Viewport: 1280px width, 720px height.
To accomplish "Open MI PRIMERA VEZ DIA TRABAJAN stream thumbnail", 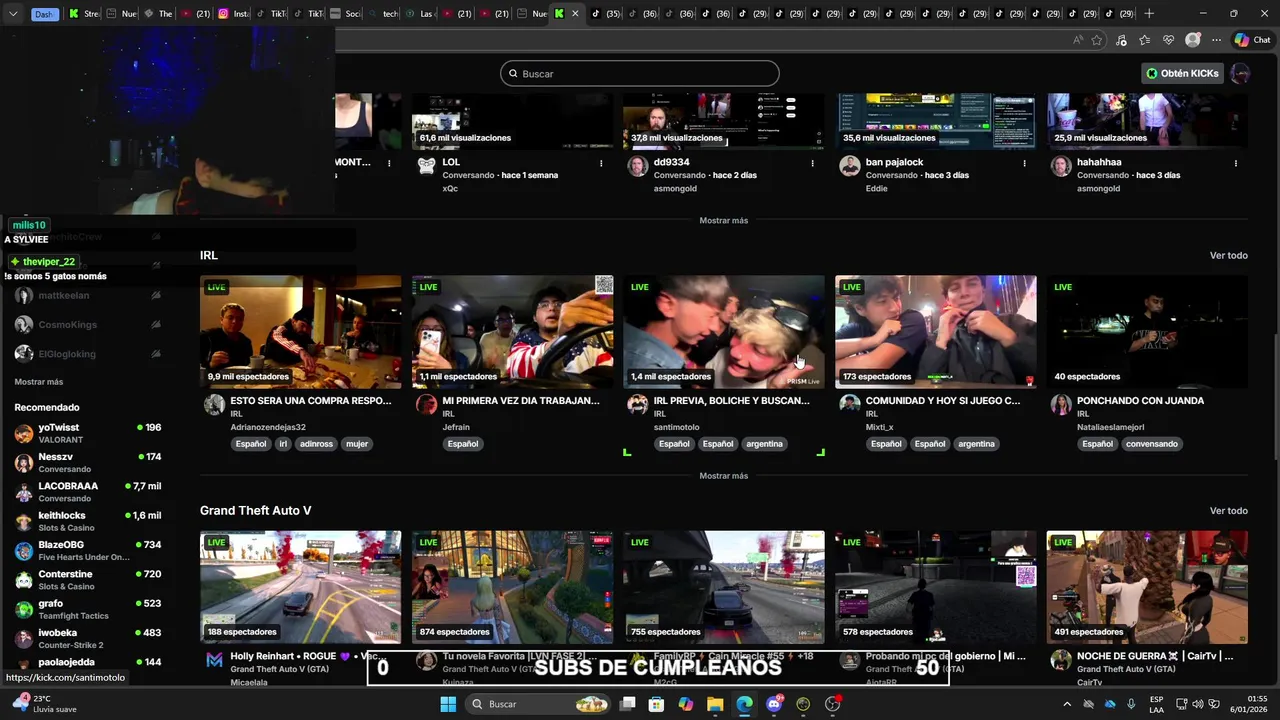I will 512,332.
